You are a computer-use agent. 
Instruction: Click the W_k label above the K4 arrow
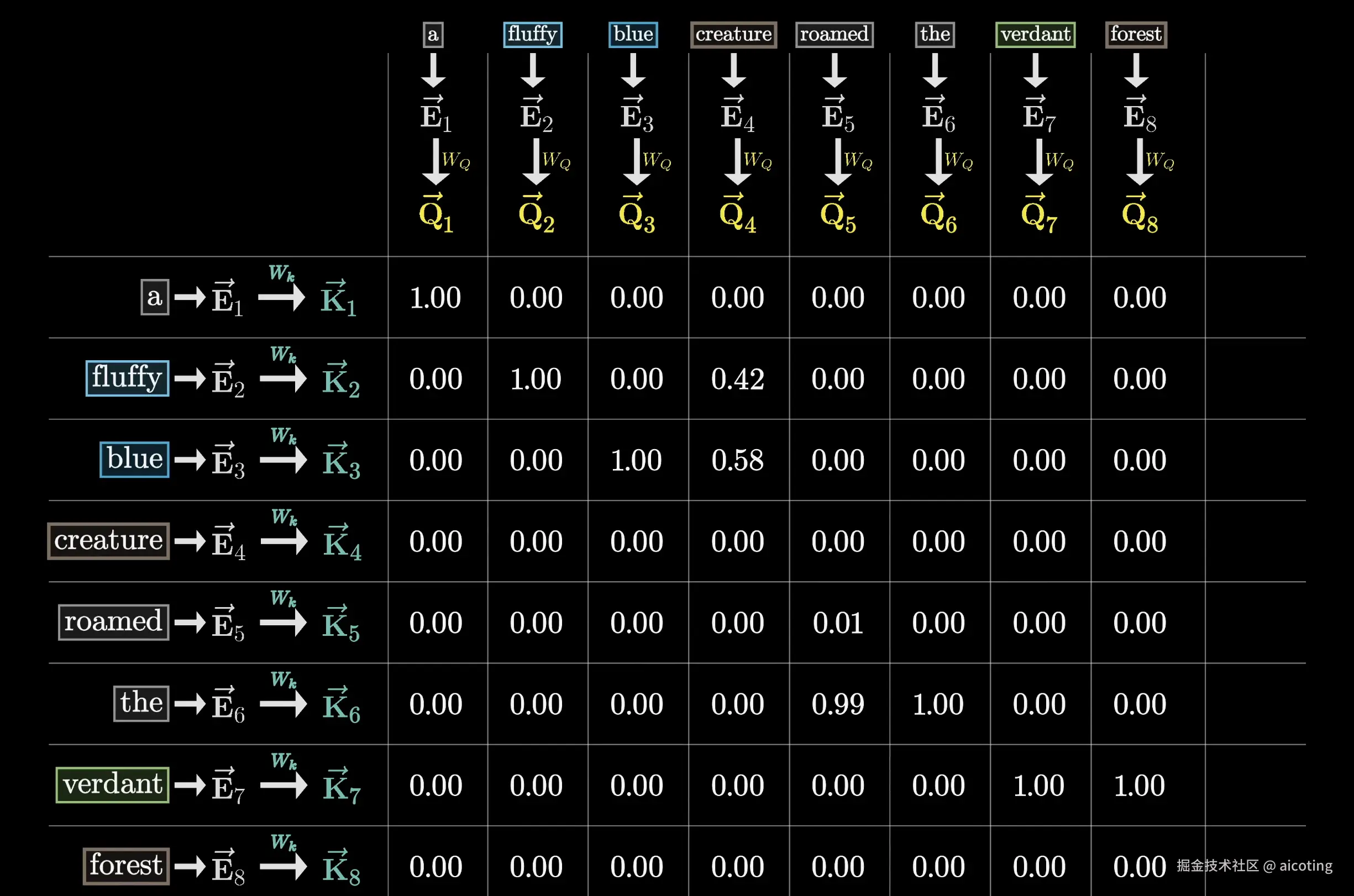click(284, 517)
